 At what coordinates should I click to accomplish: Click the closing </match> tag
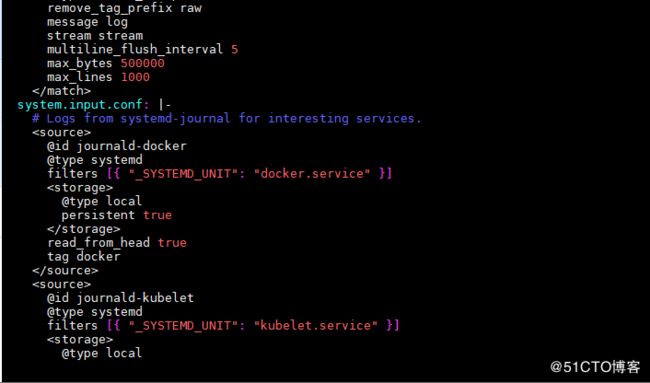click(61, 91)
